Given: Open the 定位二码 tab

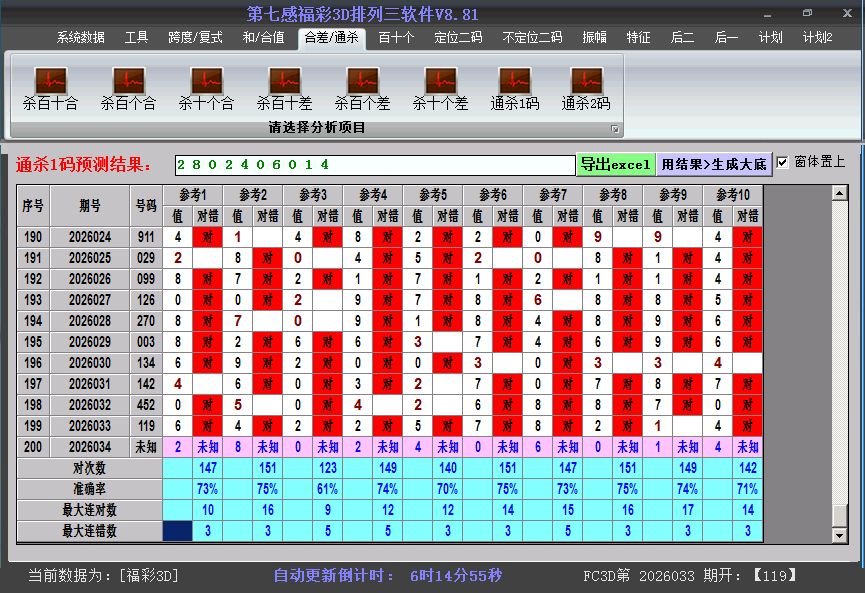Looking at the screenshot, I should (x=458, y=38).
